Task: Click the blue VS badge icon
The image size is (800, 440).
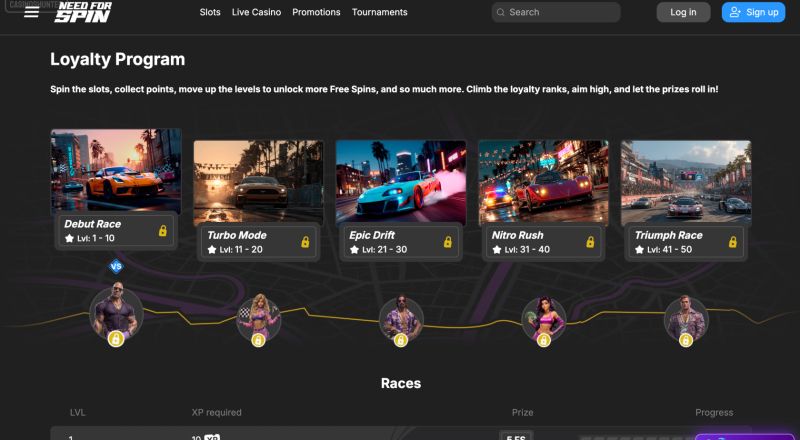Action: (116, 266)
